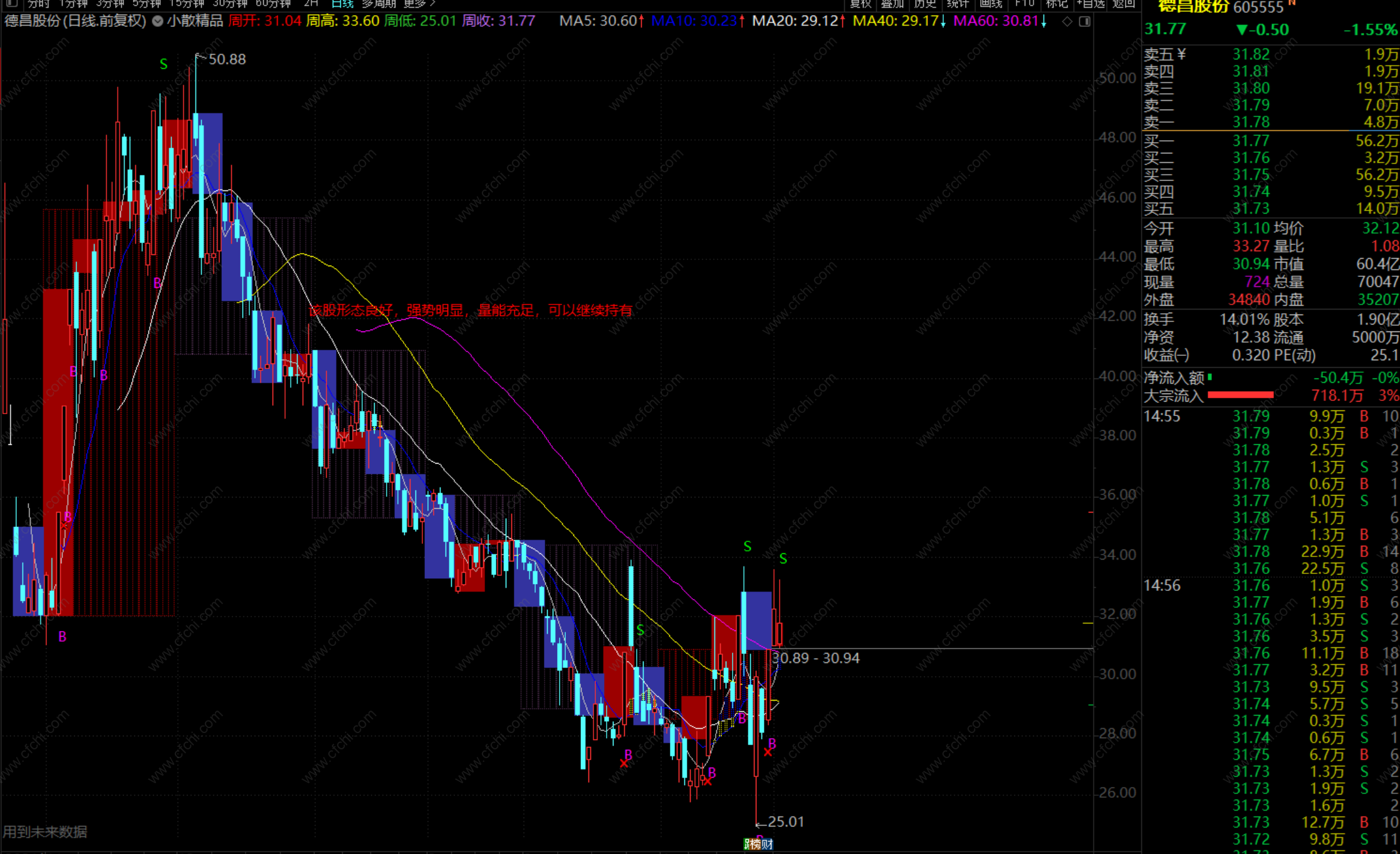The image size is (1400, 854).
Task: Open the 小散精品 indicator dropdown arrow
Action: 158,21
